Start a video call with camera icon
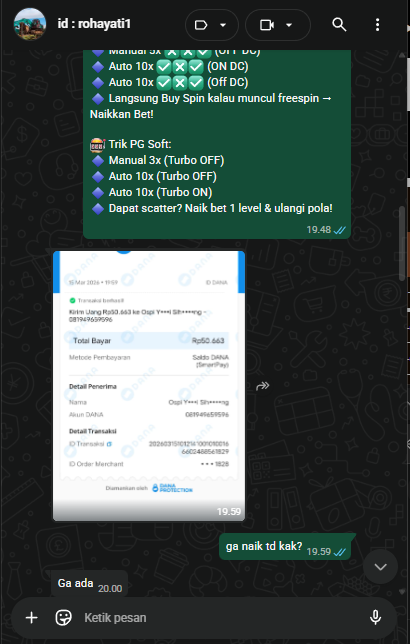The width and height of the screenshot is (410, 644). click(x=267, y=25)
